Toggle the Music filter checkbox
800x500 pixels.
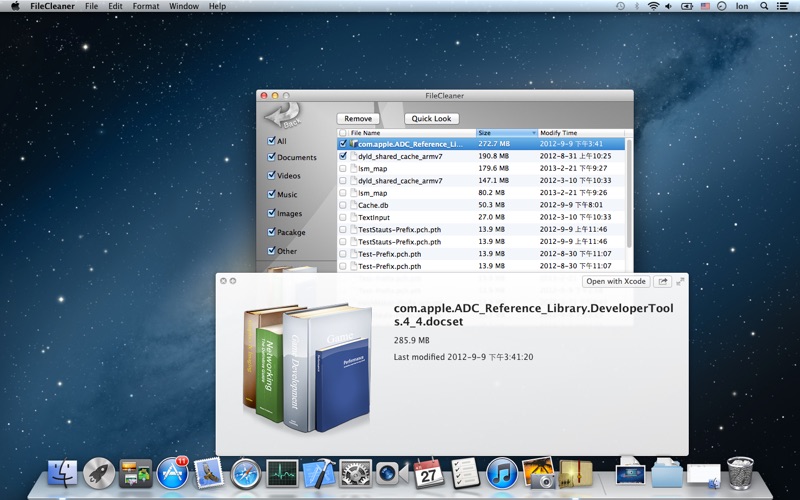[x=271, y=194]
